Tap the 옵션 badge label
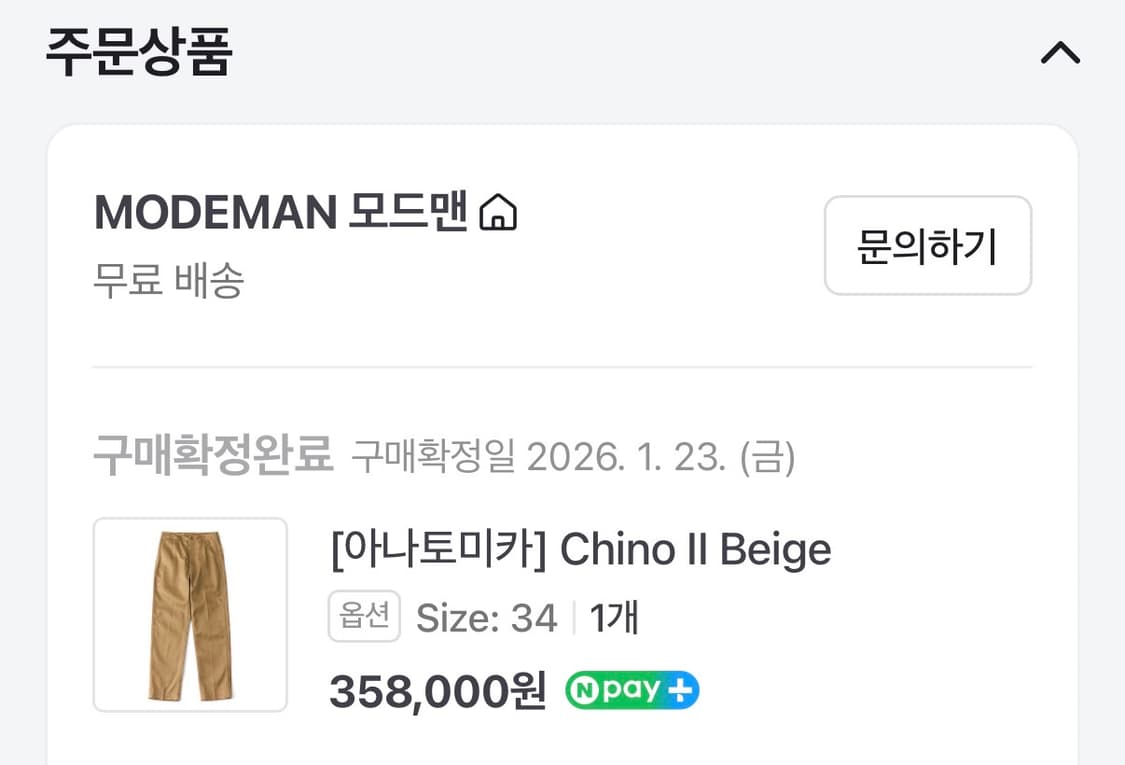Viewport: 1125px width, 765px height. pos(364,617)
